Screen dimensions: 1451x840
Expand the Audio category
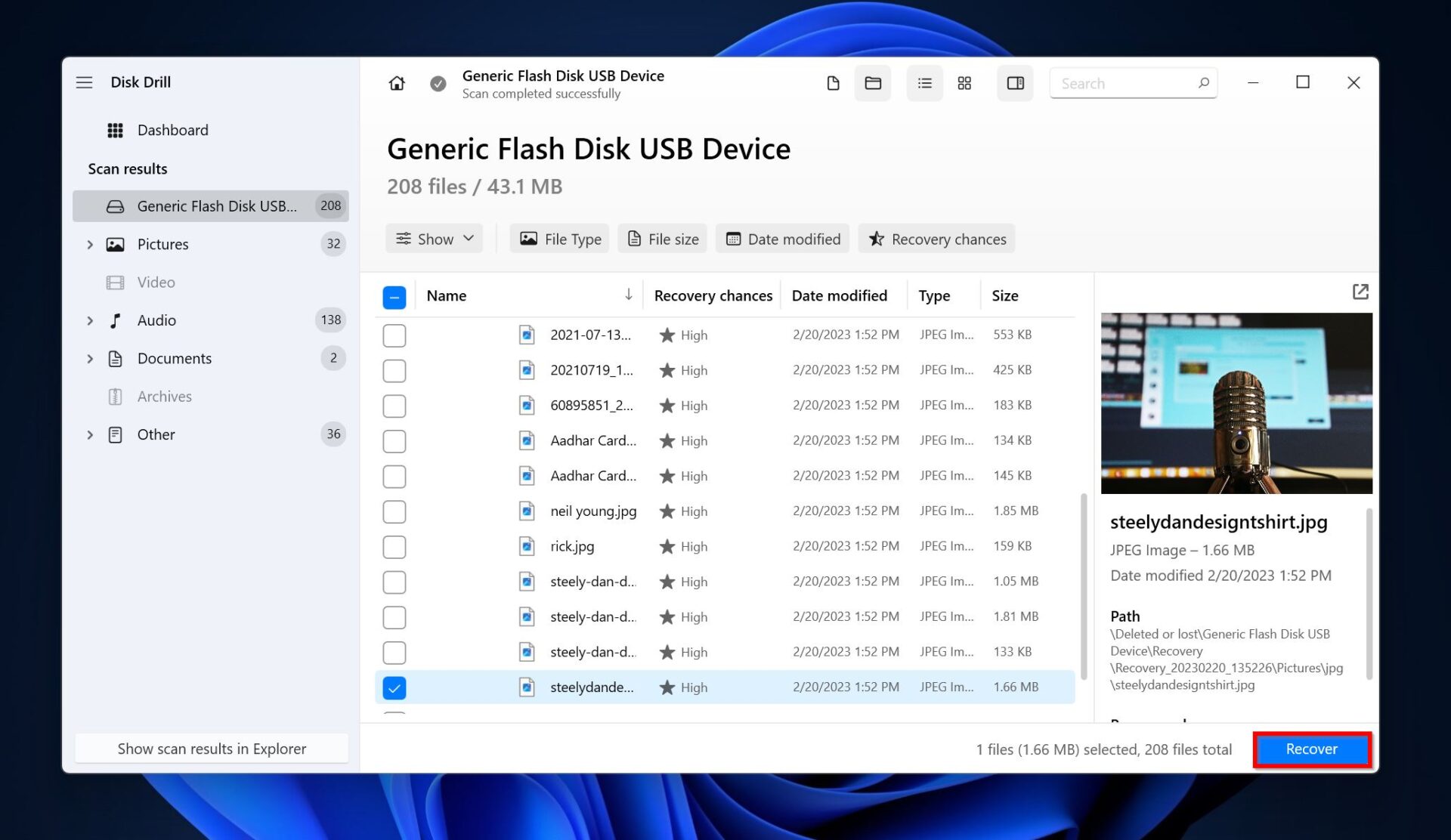click(90, 320)
